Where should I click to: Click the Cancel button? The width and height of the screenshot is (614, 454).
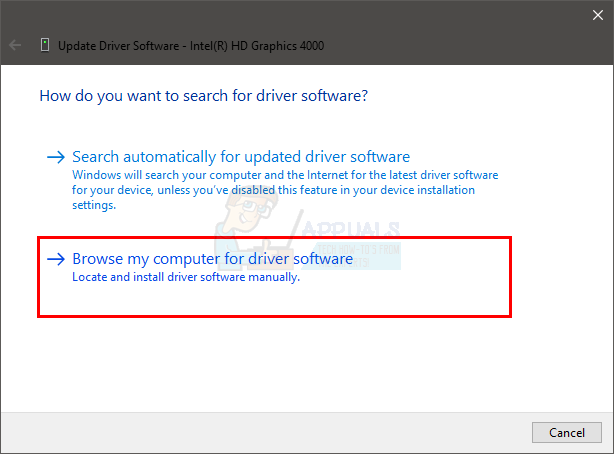tap(567, 432)
